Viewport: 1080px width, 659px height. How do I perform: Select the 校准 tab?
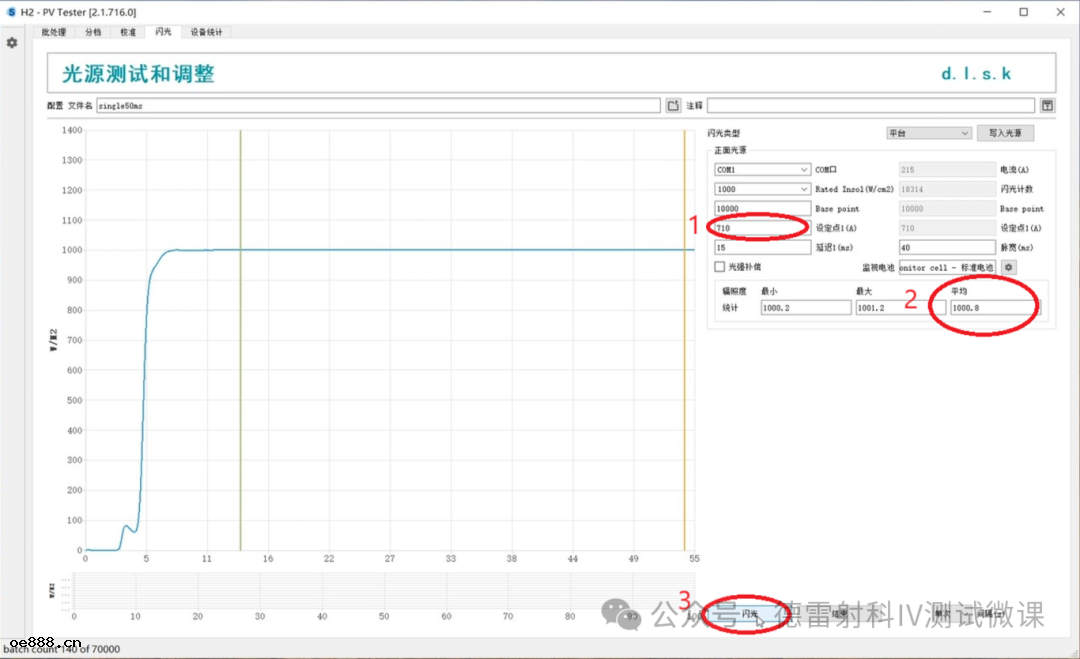click(x=128, y=32)
